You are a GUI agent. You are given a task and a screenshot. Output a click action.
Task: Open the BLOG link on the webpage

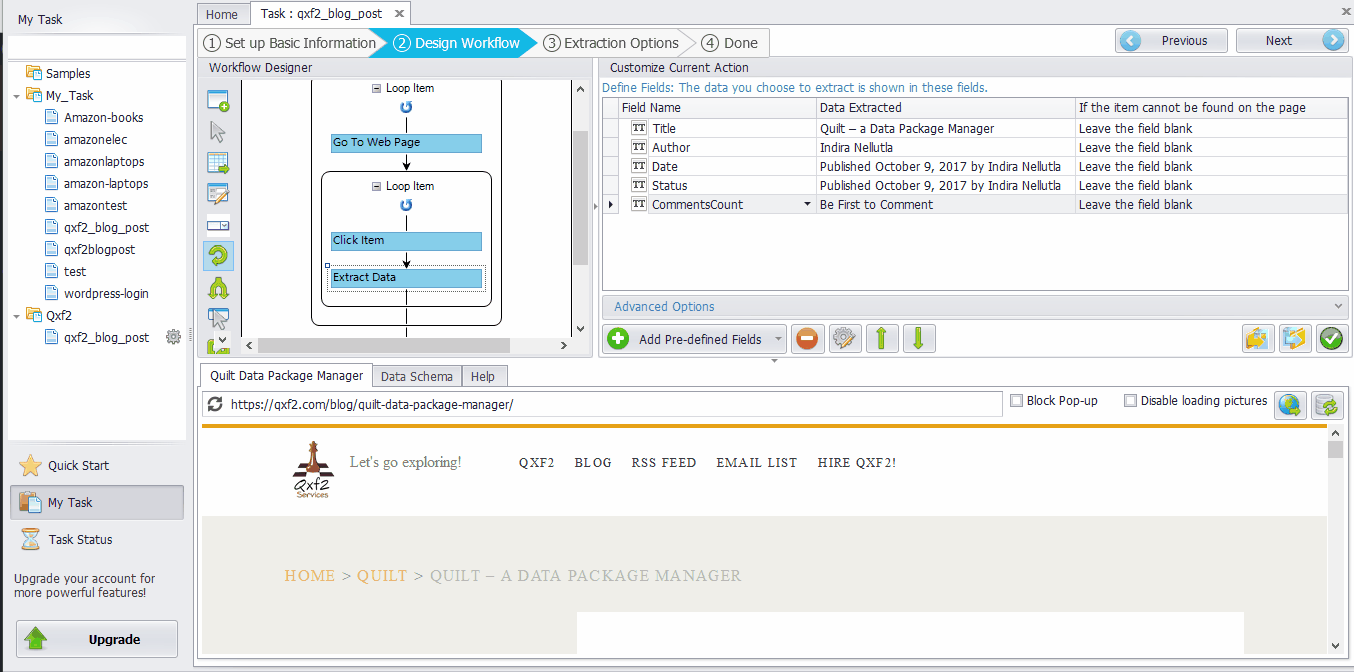click(x=593, y=462)
